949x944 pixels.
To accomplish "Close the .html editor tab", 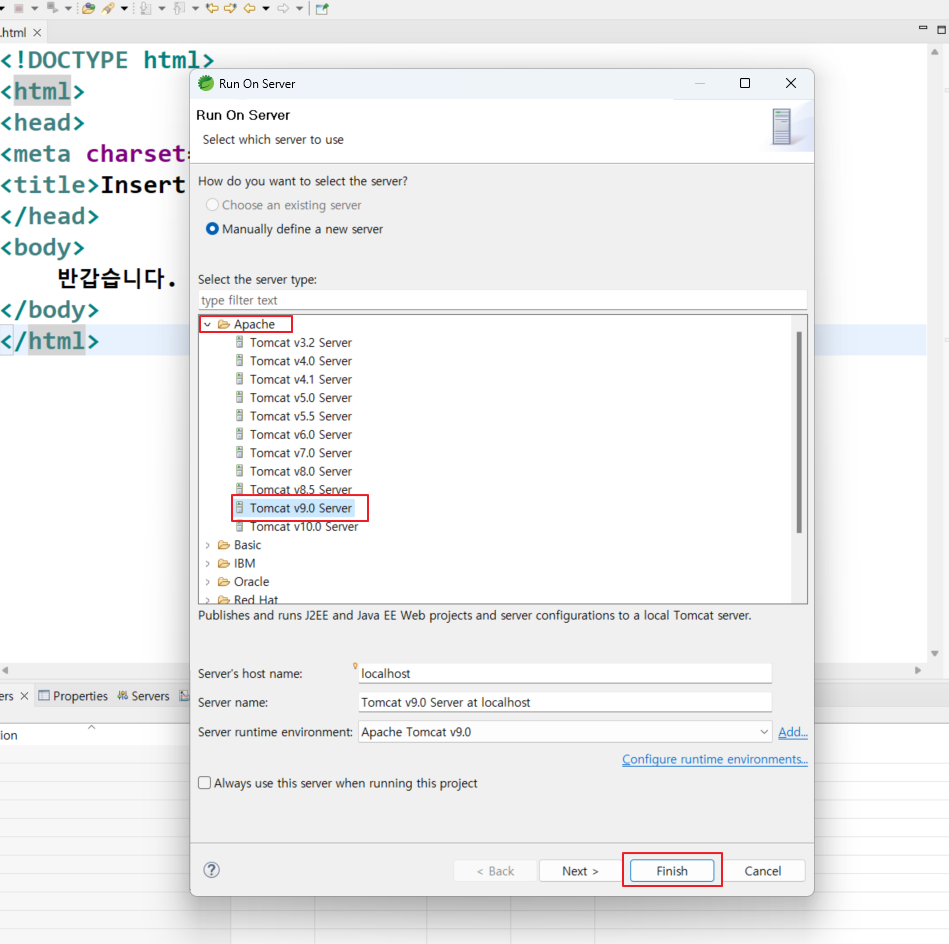I will [37, 33].
